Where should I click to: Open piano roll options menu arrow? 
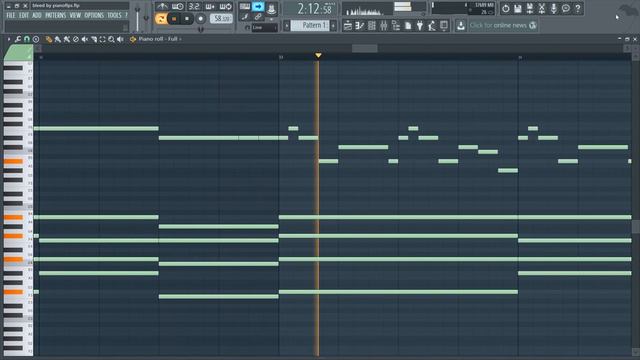(x=9, y=39)
